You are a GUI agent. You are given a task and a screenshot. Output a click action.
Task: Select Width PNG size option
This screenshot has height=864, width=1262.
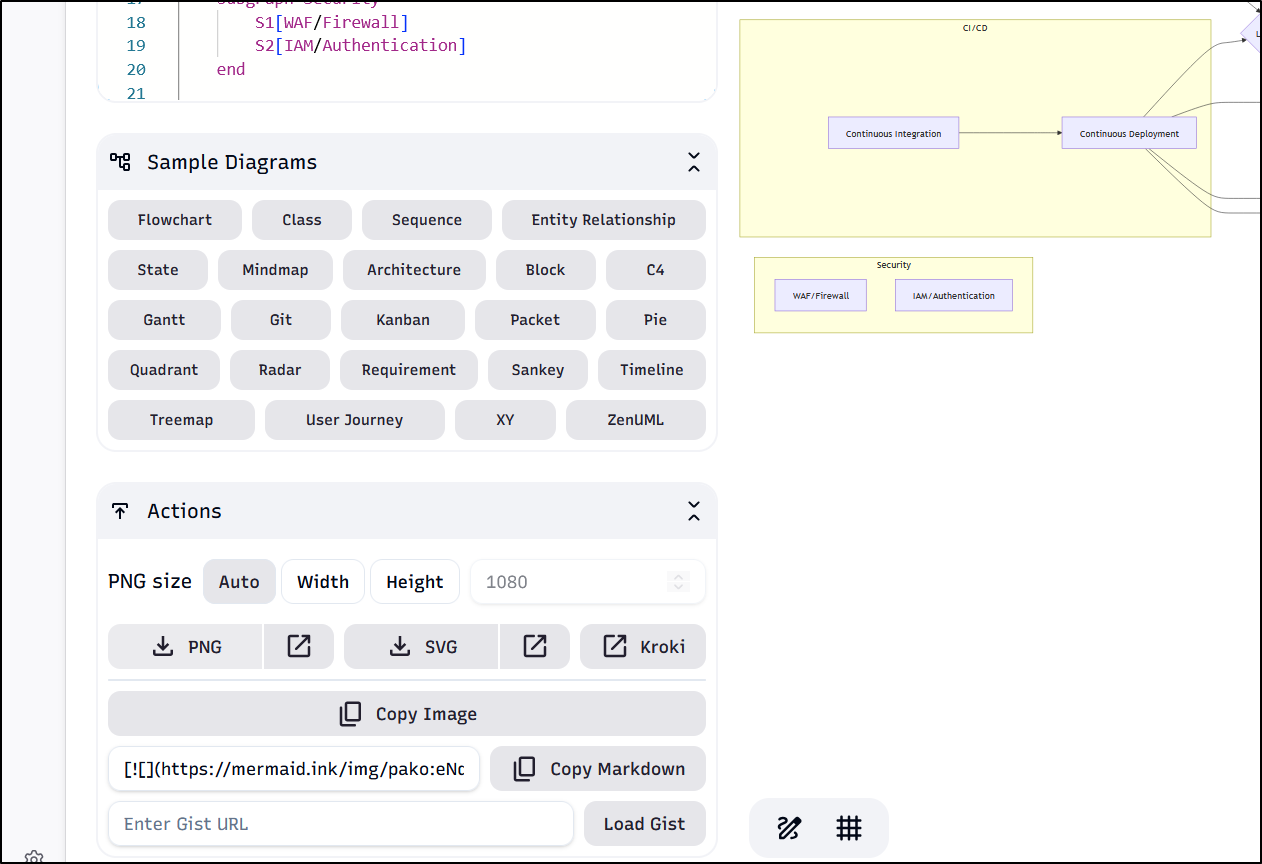click(x=323, y=582)
